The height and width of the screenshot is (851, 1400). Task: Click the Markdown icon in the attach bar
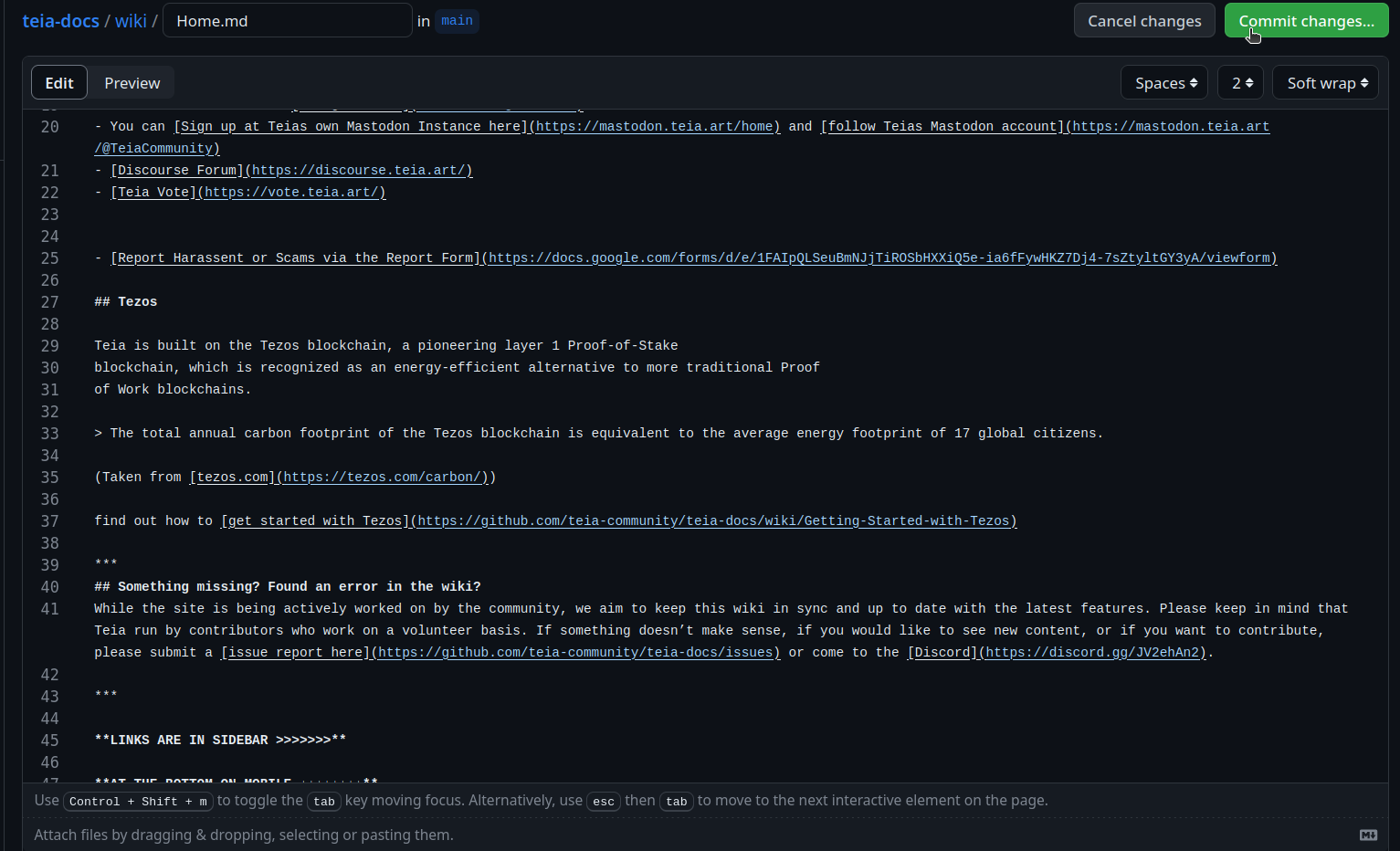point(1368,835)
